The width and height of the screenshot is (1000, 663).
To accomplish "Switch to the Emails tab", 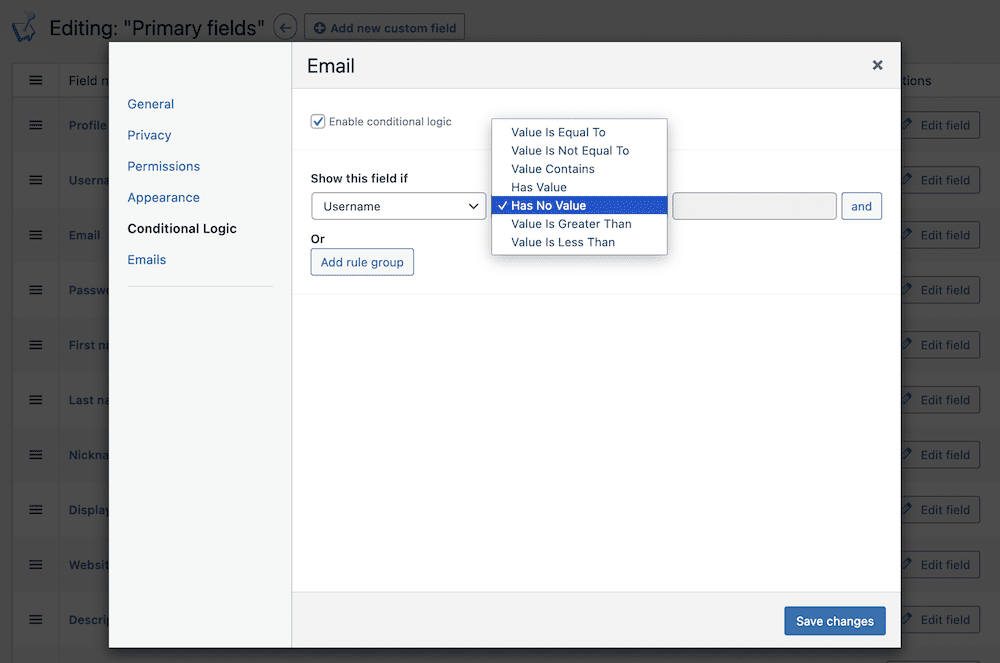I will (147, 259).
